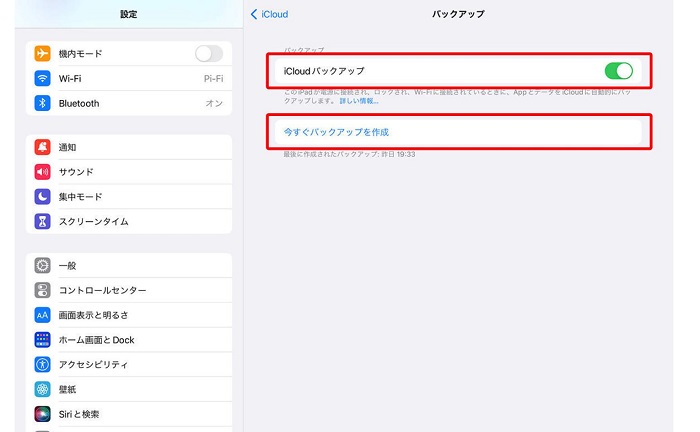
Task: Tap the Bluetooth オン status value
Action: [x=214, y=104]
